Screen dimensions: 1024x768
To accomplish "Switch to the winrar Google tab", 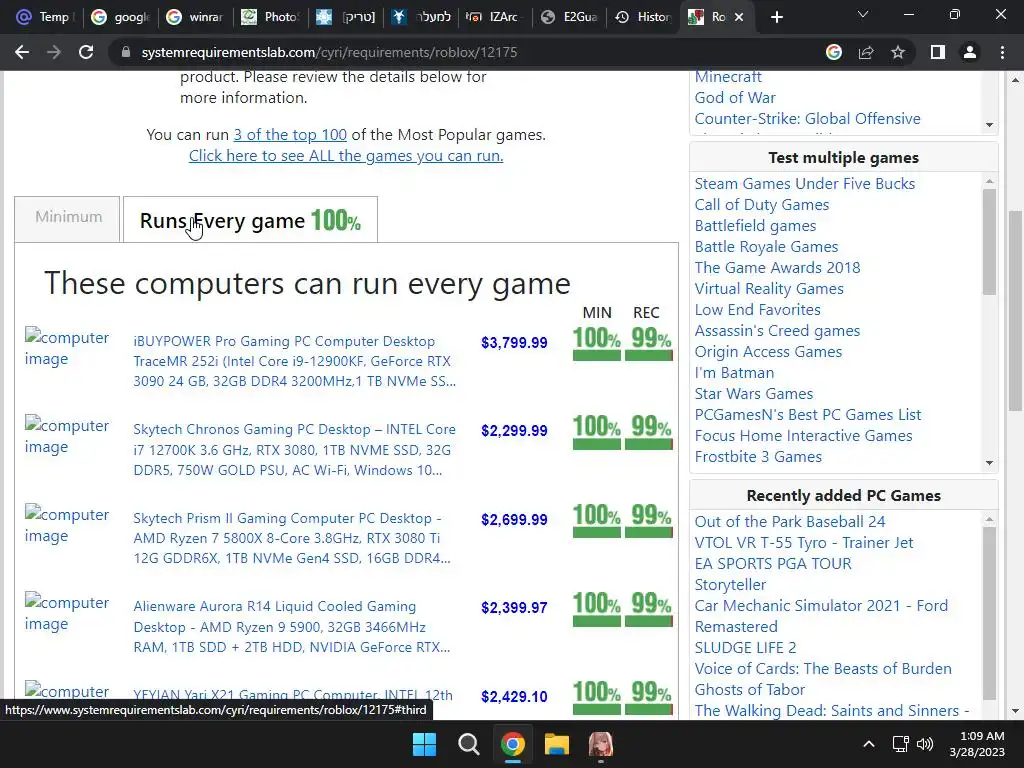I will click(194, 17).
